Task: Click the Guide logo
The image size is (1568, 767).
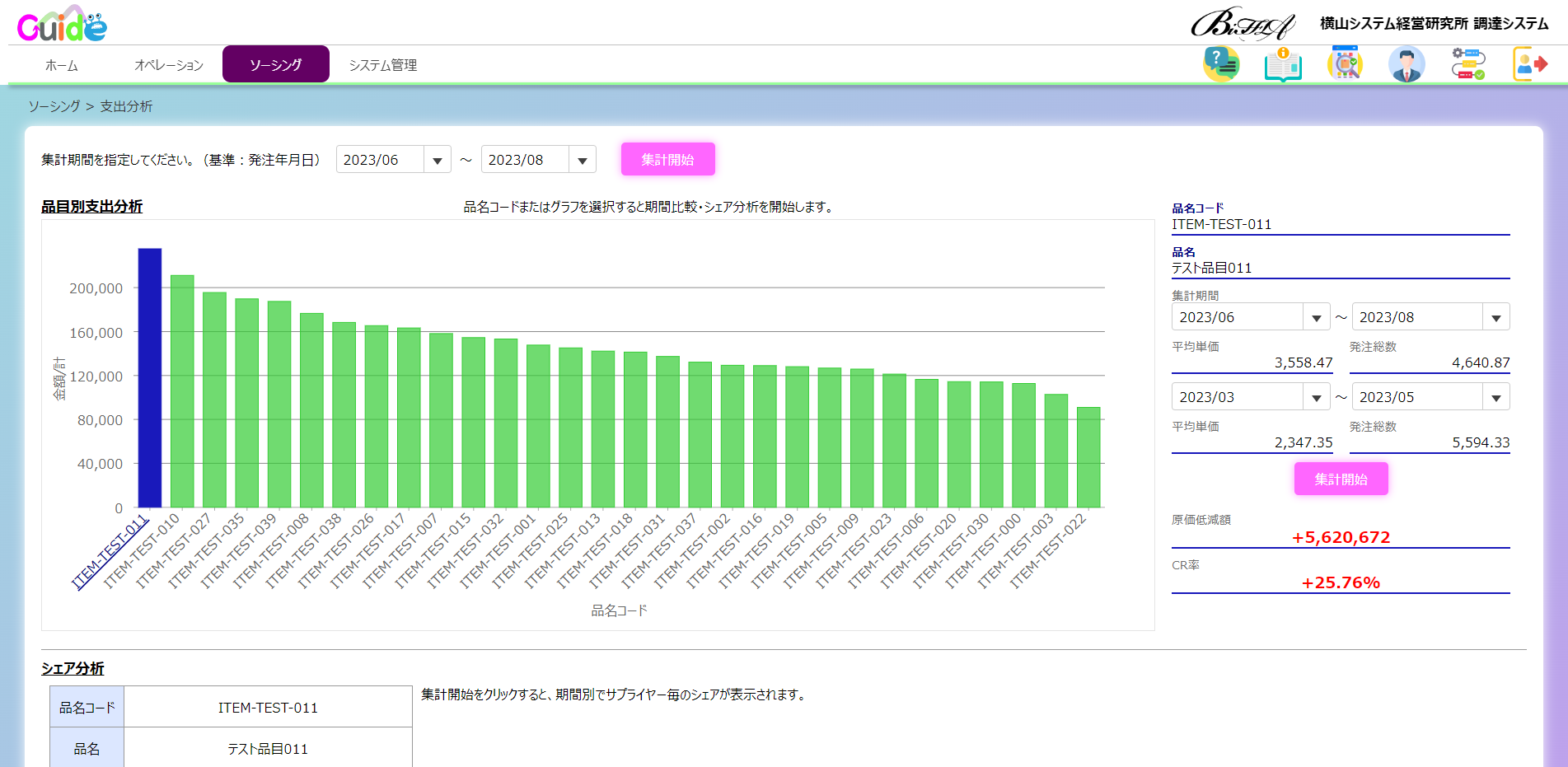Action: 62,24
